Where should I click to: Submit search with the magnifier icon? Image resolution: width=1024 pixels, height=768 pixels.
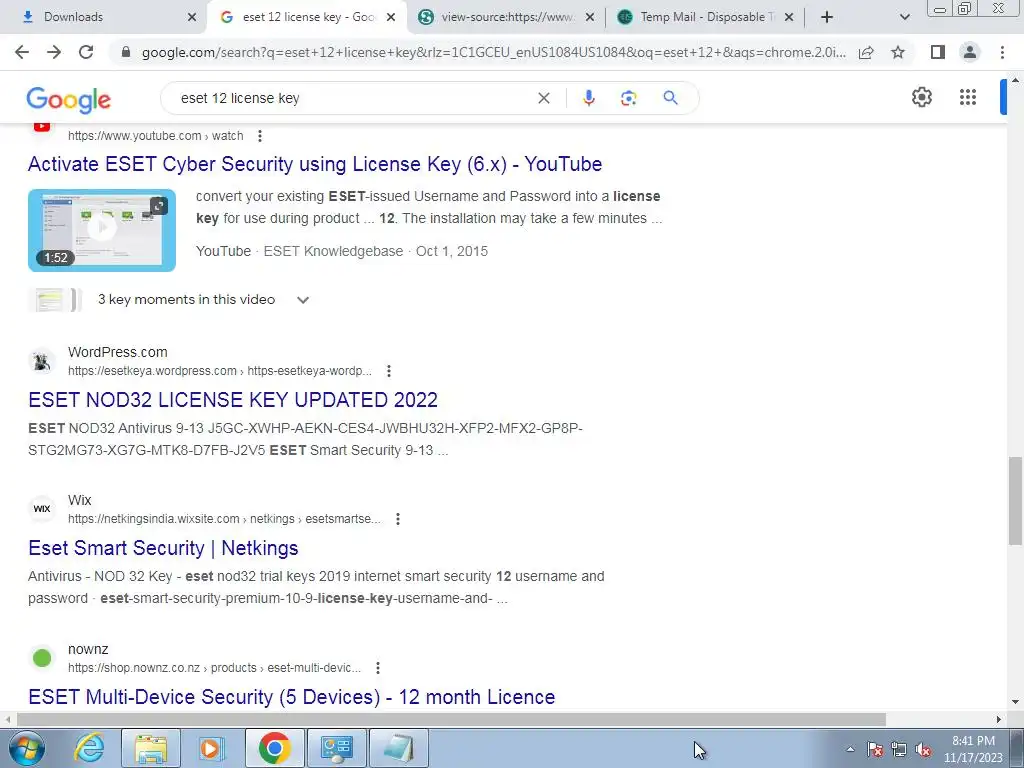(x=670, y=98)
